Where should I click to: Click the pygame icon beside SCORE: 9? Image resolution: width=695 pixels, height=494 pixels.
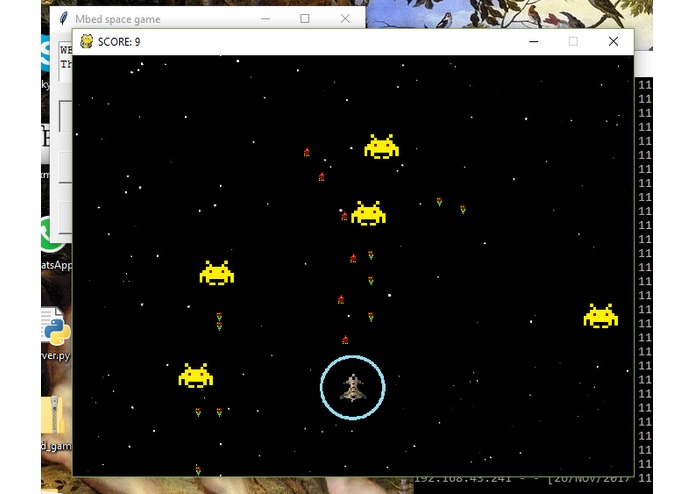86,41
